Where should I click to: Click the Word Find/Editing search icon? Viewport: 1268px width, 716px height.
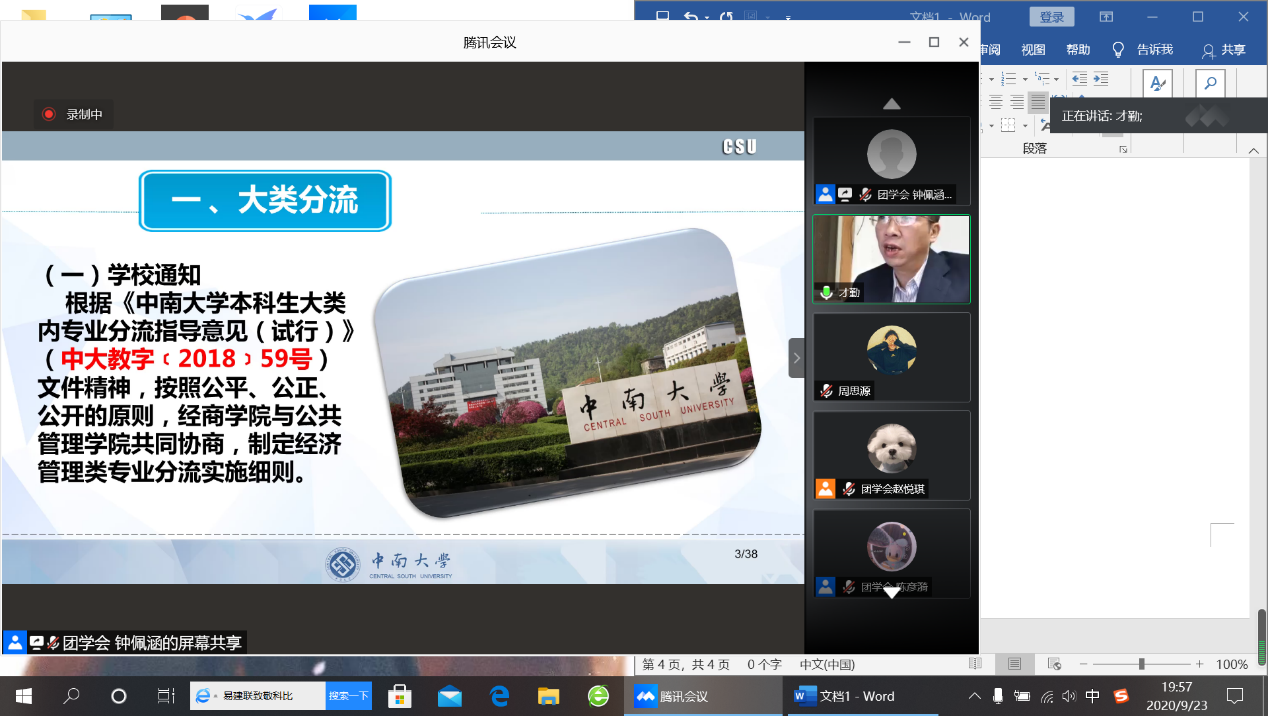pos(1210,84)
